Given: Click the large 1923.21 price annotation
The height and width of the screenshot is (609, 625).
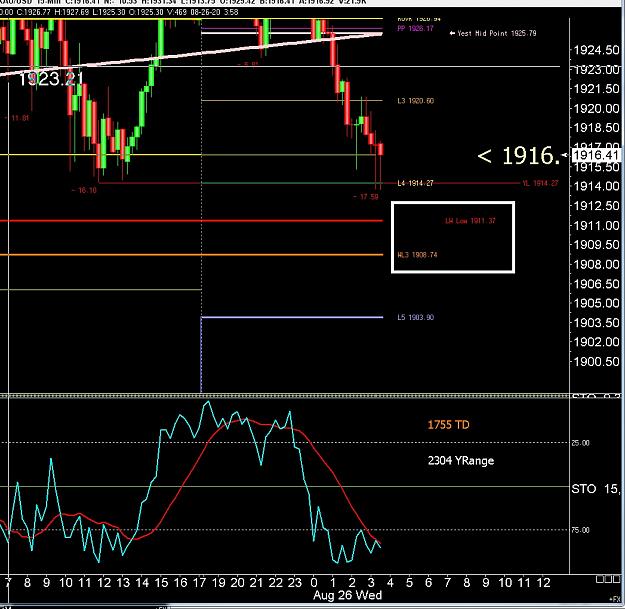Looking at the screenshot, I should (51, 79).
